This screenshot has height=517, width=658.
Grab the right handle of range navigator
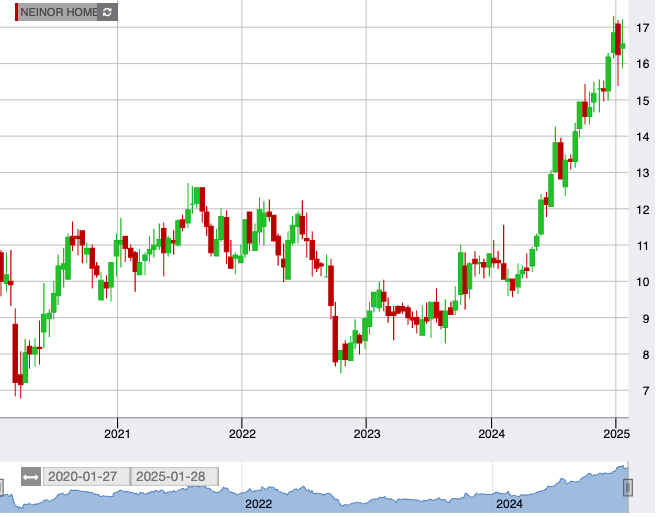pos(628,488)
